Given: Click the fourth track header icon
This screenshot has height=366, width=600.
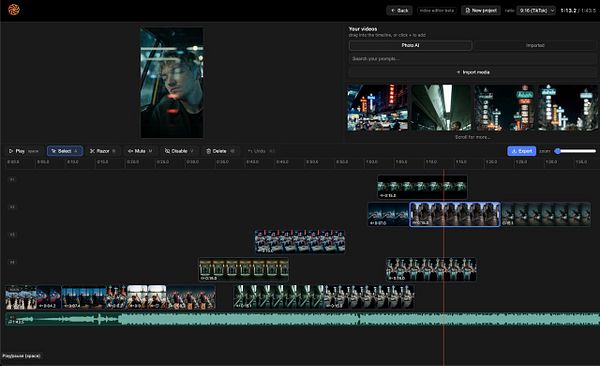Looking at the screenshot, I should point(12,262).
